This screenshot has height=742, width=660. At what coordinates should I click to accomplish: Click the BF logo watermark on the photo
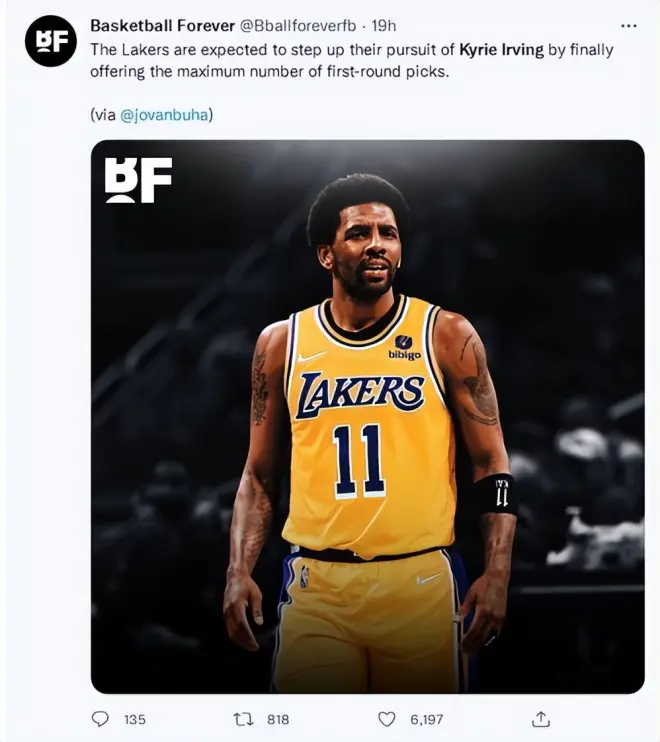coord(138,180)
